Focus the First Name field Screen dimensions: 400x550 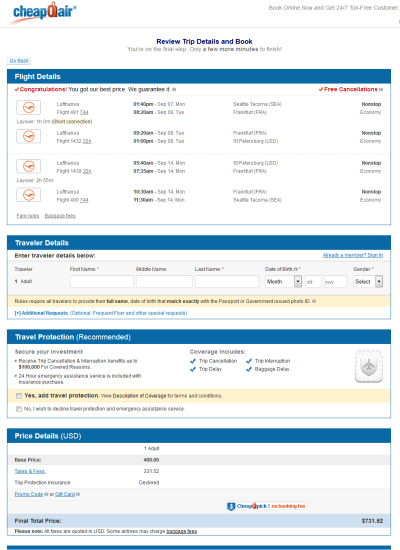coord(102,282)
